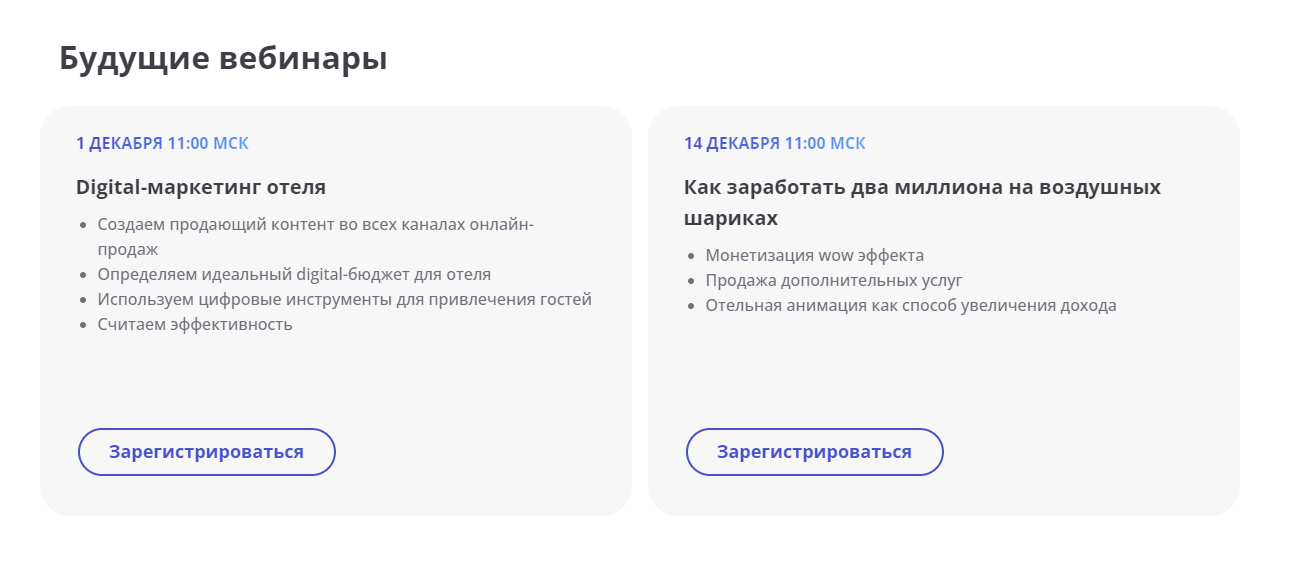Screen dimensions: 1291x573
Task: Register for the Digital-маркетинг отеля webinar
Action: tap(207, 452)
